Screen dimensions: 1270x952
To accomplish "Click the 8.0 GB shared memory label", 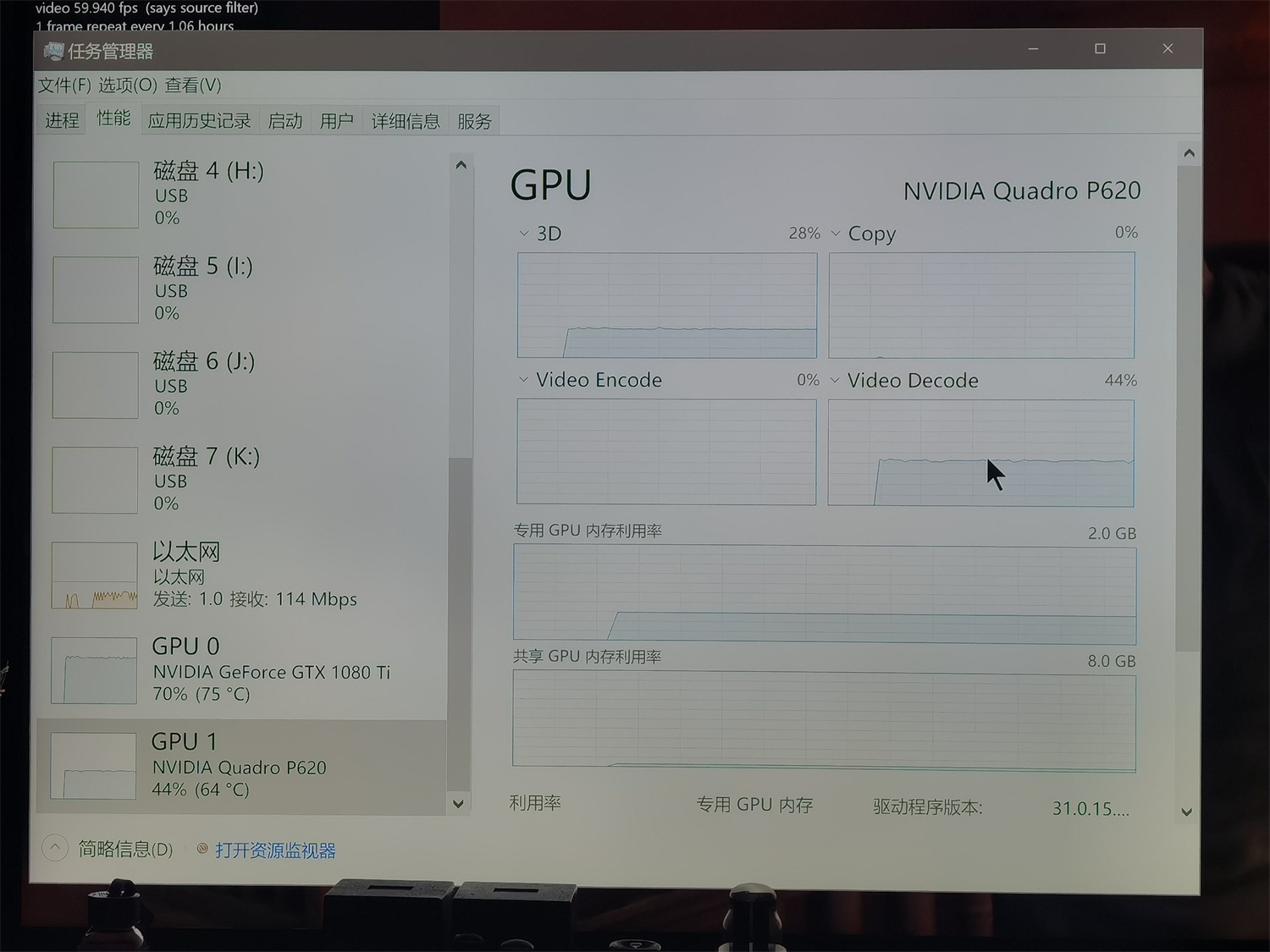I will tap(1112, 661).
